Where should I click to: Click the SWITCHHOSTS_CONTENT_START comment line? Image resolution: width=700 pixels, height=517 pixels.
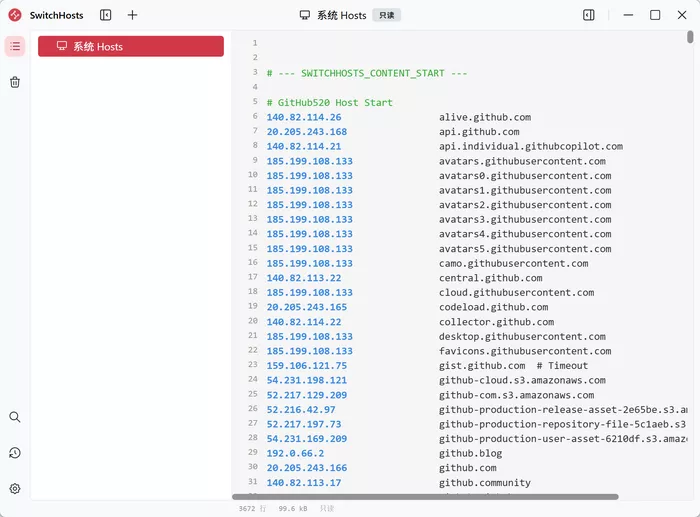(367, 73)
